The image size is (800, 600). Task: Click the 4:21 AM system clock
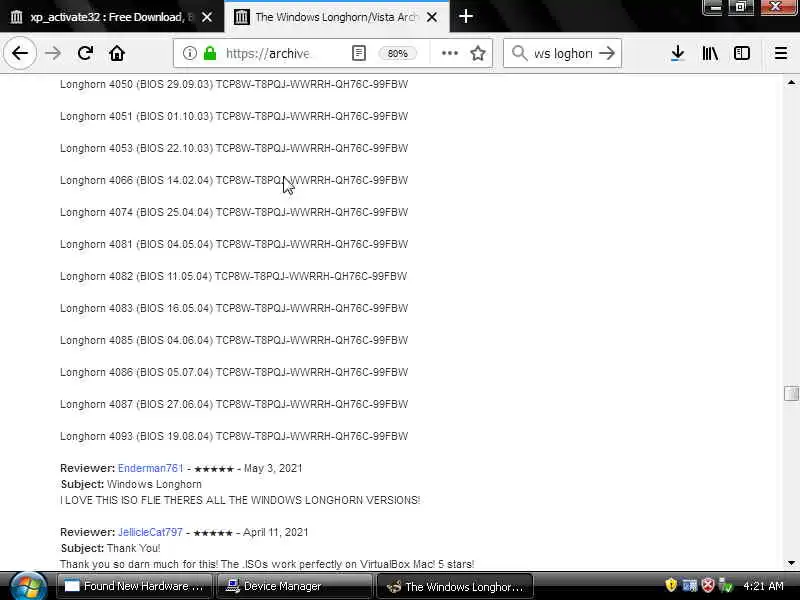tap(763, 586)
